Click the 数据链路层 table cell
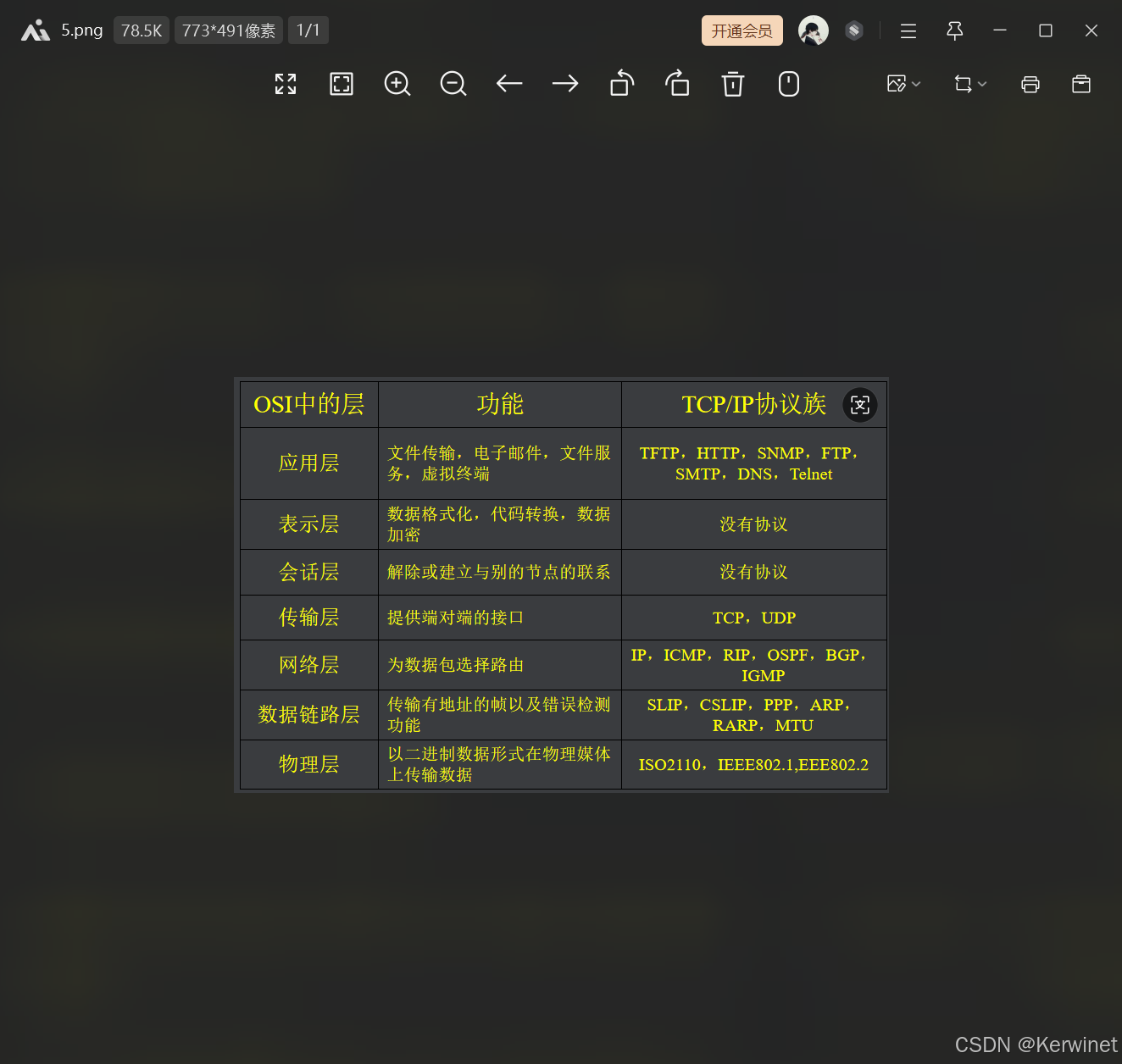Image resolution: width=1122 pixels, height=1064 pixels. pyautogui.click(x=309, y=715)
